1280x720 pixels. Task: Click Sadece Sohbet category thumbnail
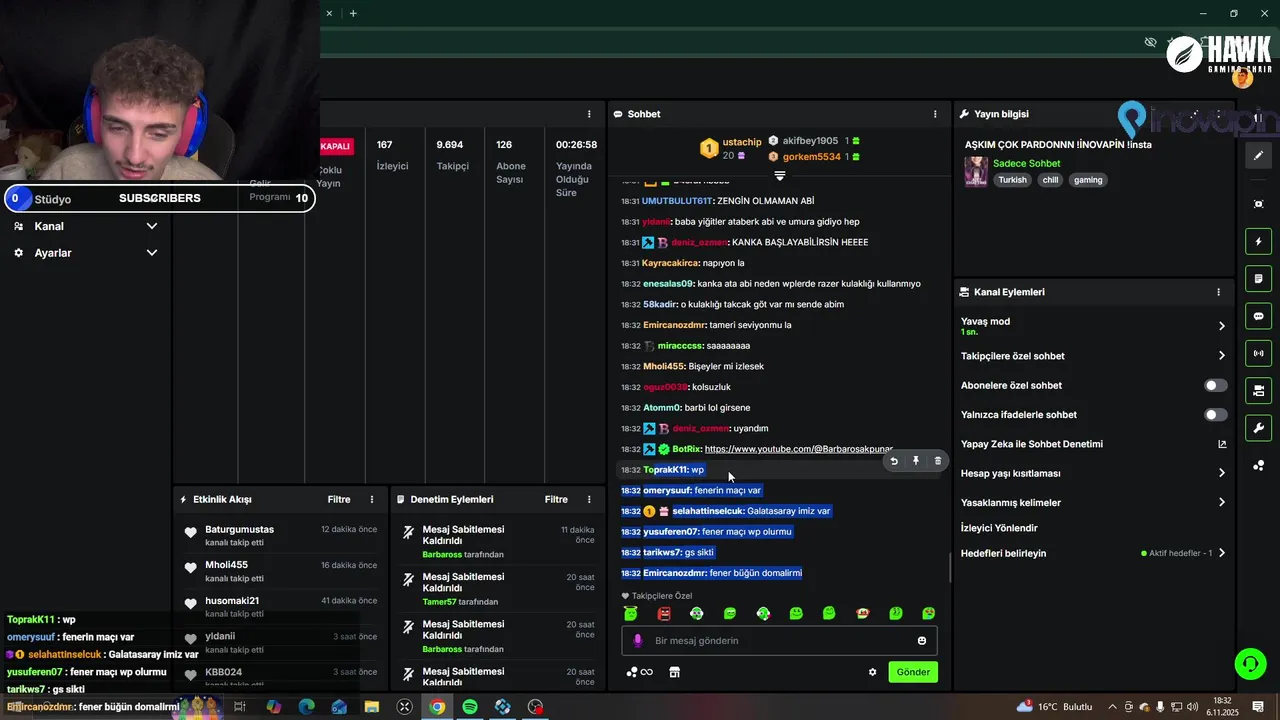point(976,171)
